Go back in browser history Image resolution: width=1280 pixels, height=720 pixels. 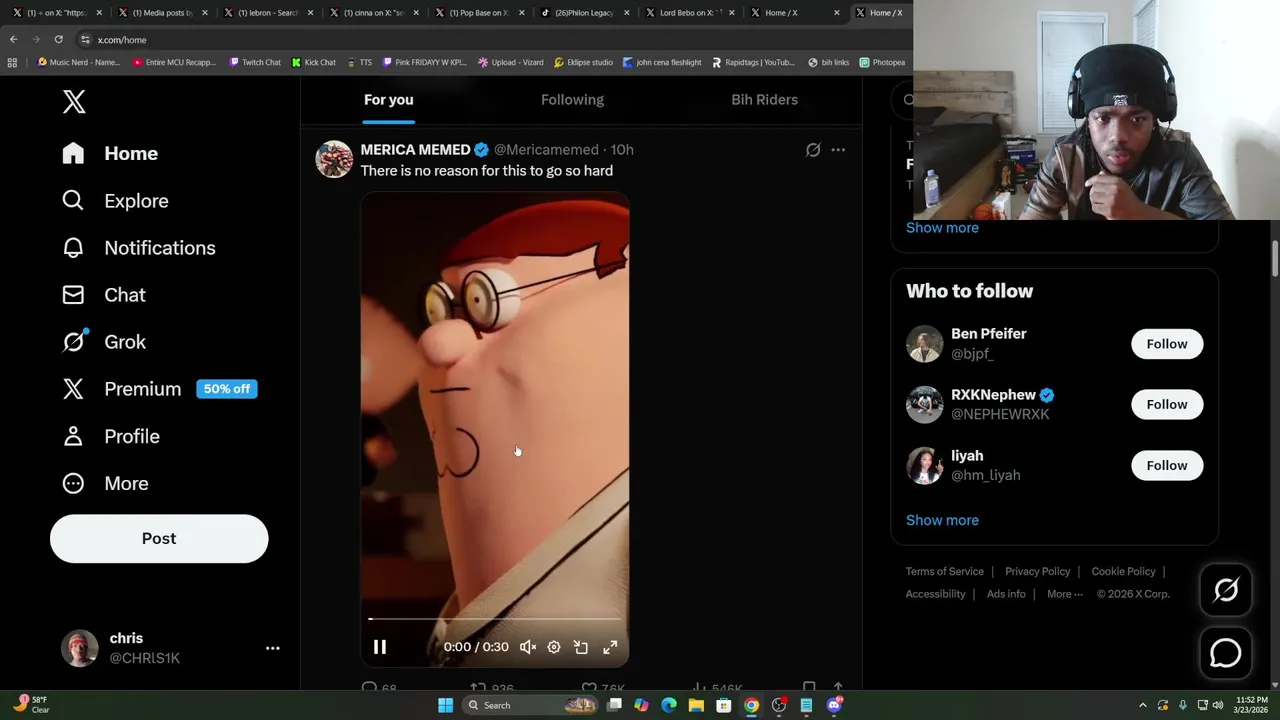click(x=13, y=40)
